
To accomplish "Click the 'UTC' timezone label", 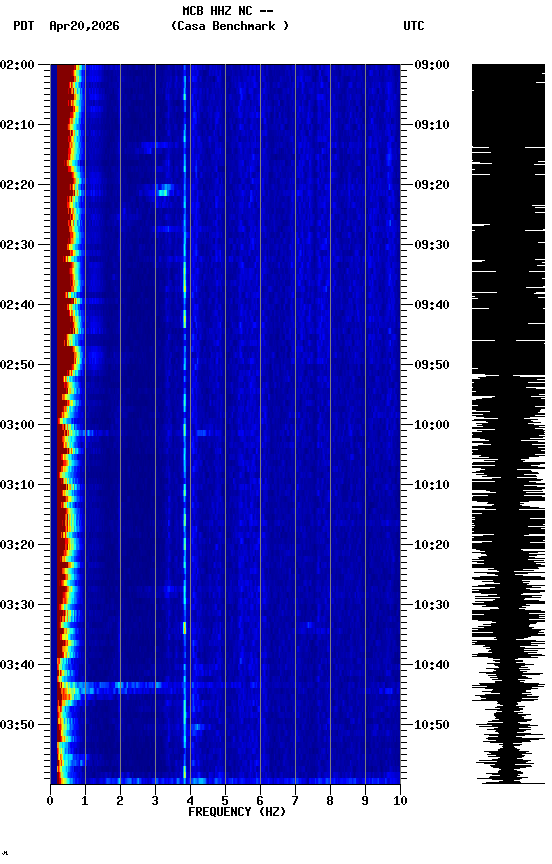I will [414, 26].
